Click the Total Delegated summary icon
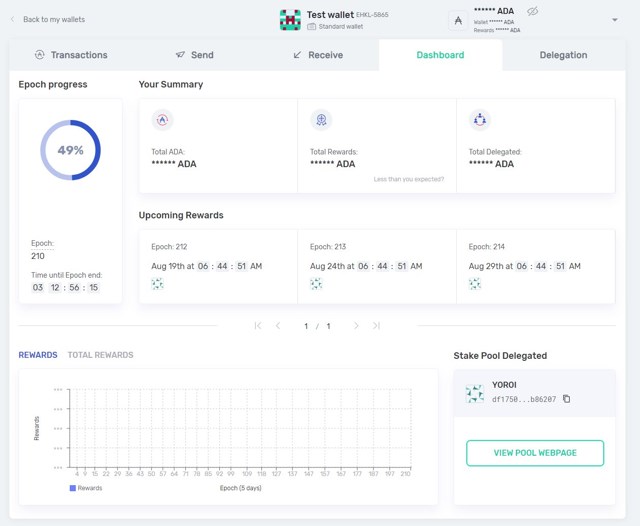The height and width of the screenshot is (526, 640). pyautogui.click(x=479, y=120)
